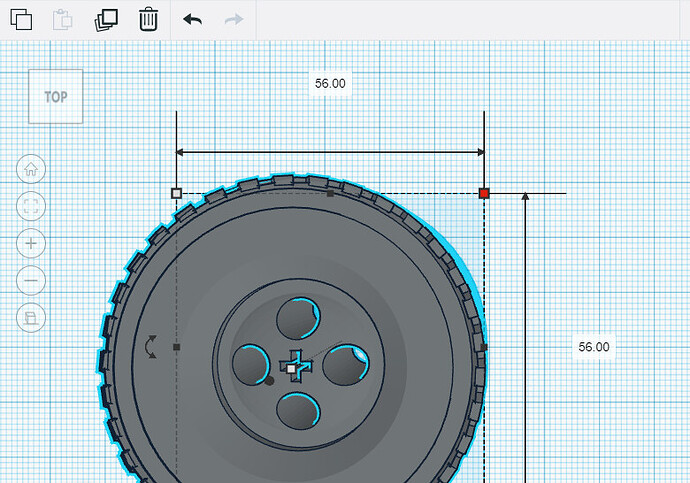690x483 pixels.
Task: Click the TOP view cube face
Action: [55, 96]
